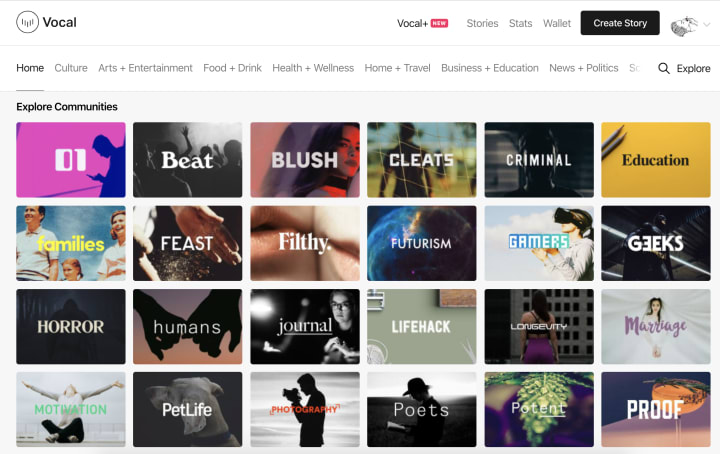Click the Explore link
This screenshot has height=454, width=720.
click(x=693, y=68)
